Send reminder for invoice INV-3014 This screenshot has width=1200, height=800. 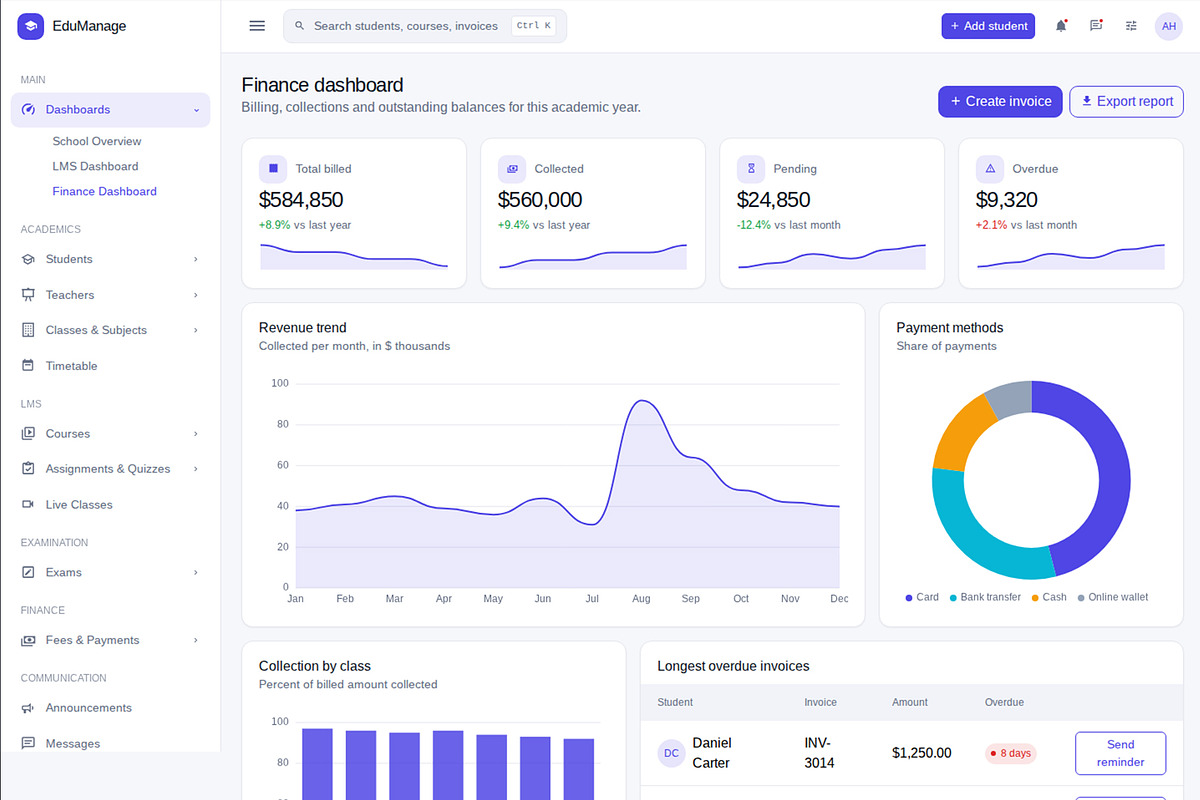point(1120,753)
